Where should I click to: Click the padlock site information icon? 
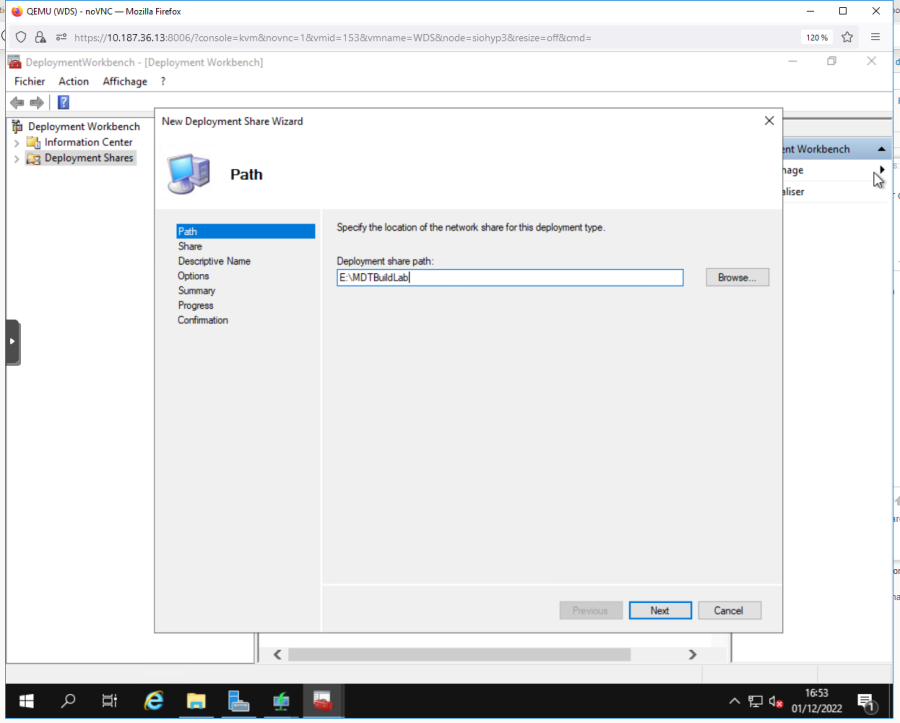[x=40, y=37]
